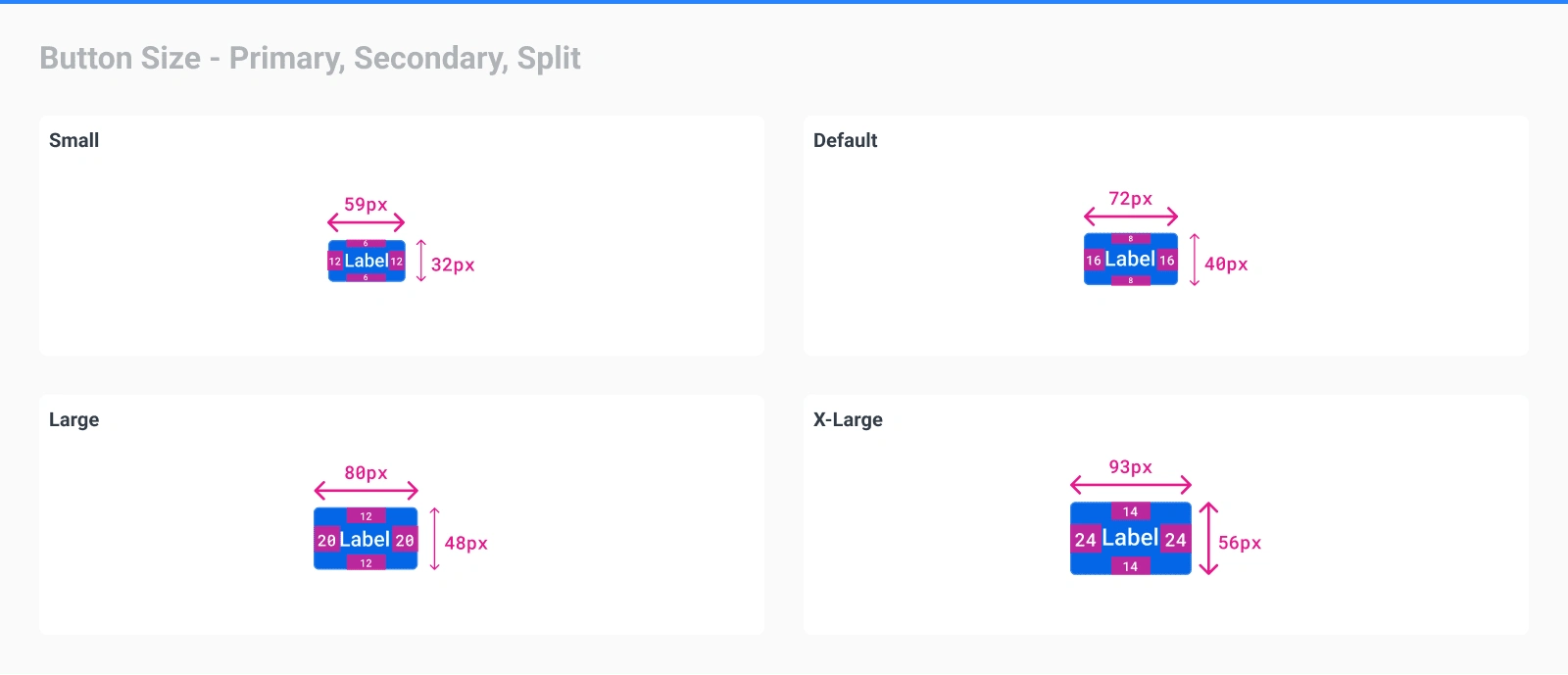
Task: Click the Default card heading
Action: tap(845, 140)
